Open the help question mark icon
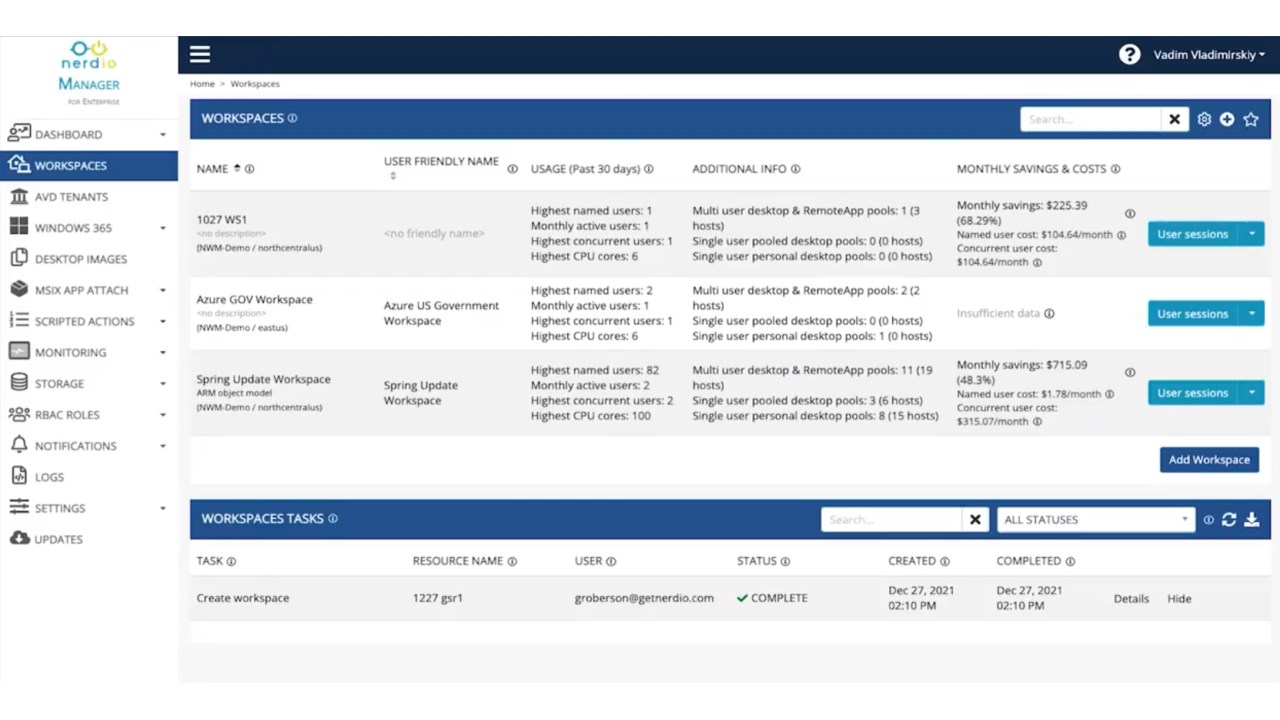This screenshot has height=720, width=1280. tap(1129, 55)
